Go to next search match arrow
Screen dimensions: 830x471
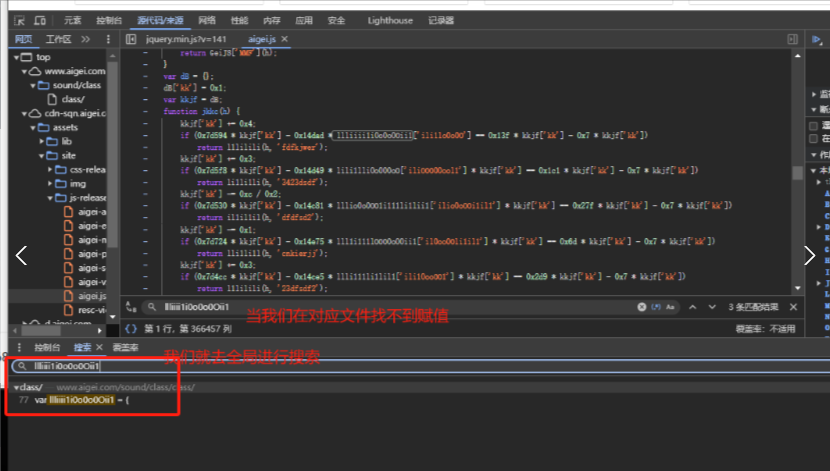coord(712,307)
